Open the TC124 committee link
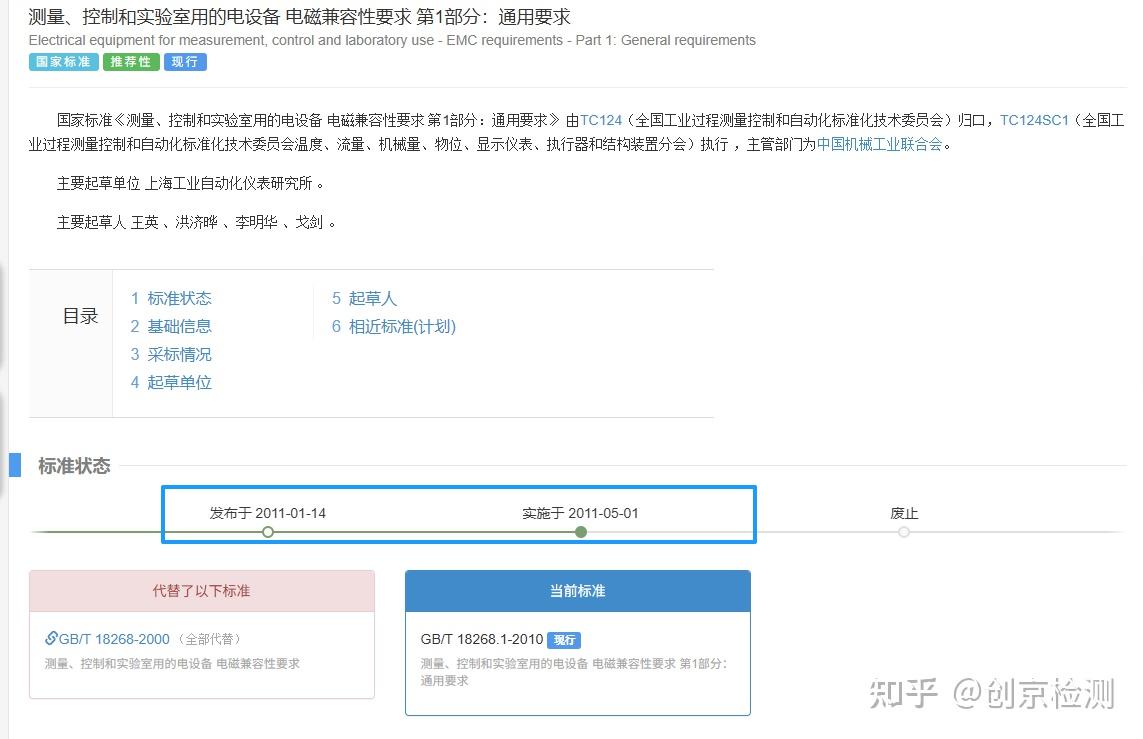 pos(601,119)
